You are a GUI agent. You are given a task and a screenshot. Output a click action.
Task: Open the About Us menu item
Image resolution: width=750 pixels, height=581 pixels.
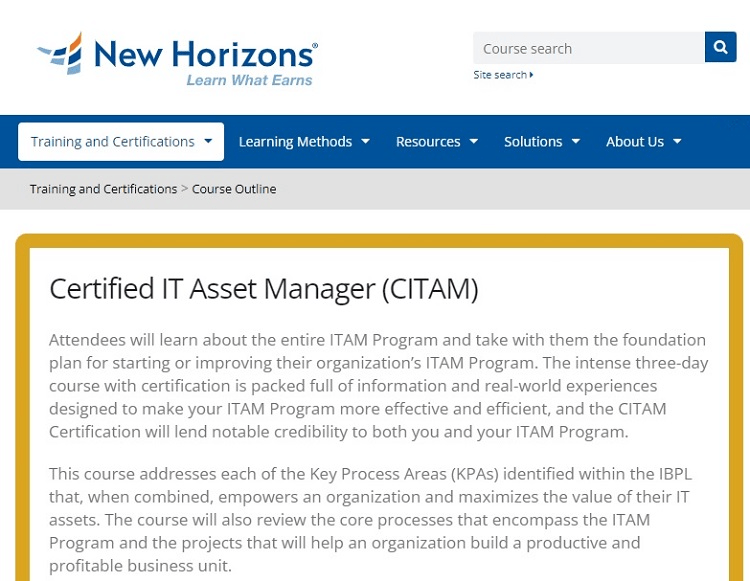[644, 142]
